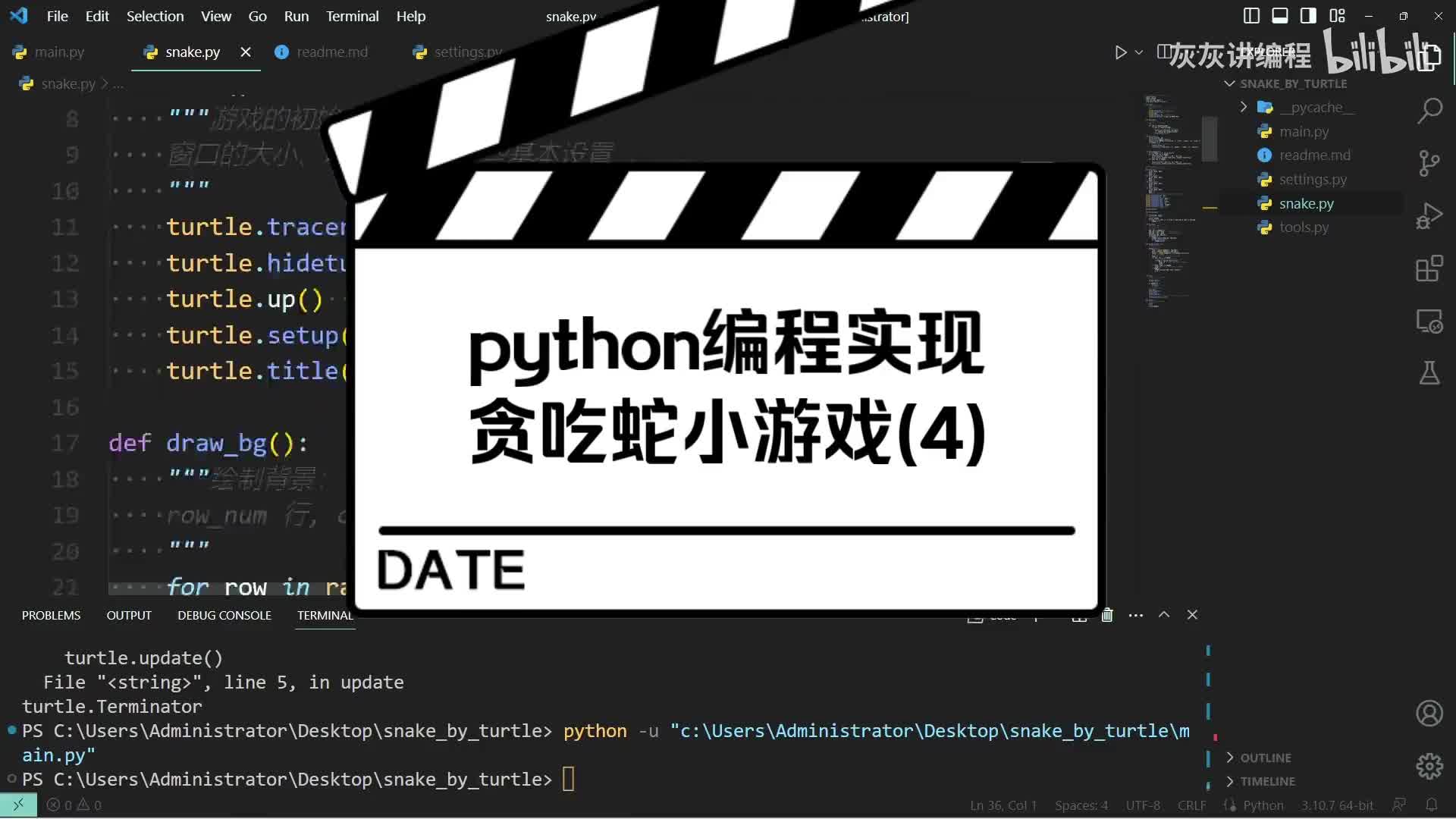Click the Run Python File play icon
The height and width of the screenshot is (819, 1456).
pyautogui.click(x=1121, y=52)
